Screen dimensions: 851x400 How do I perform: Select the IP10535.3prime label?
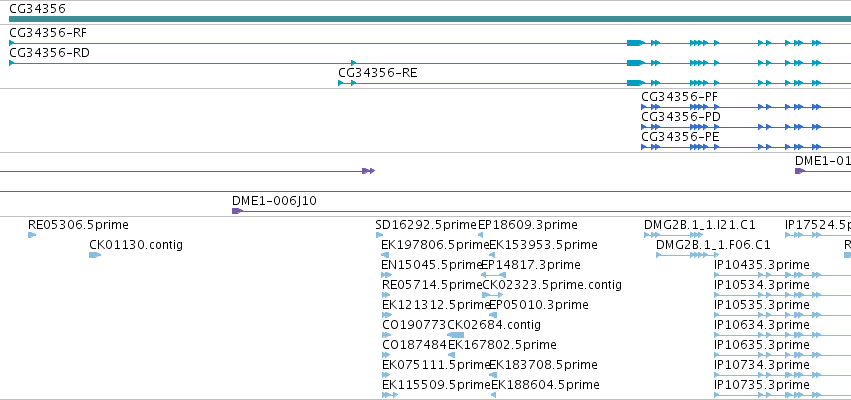coord(761,306)
